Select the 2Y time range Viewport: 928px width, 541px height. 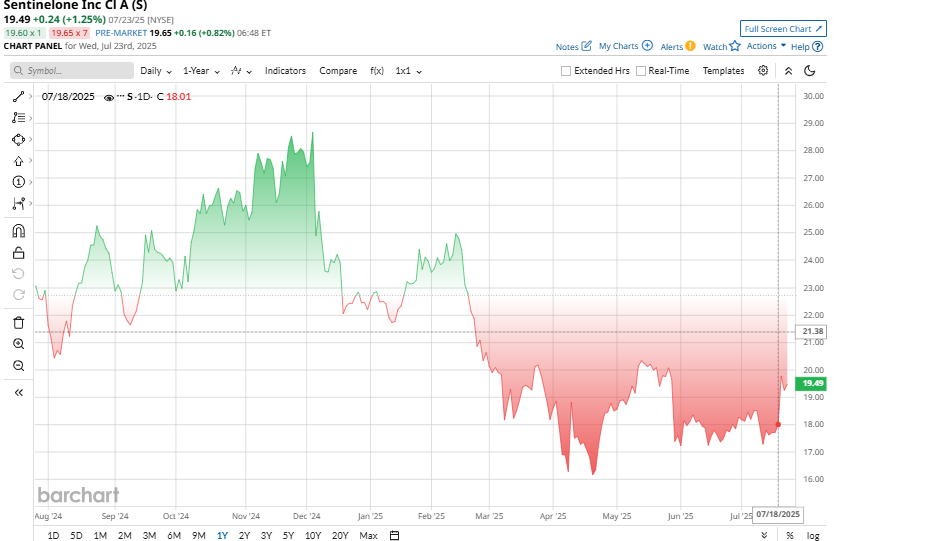[244, 535]
